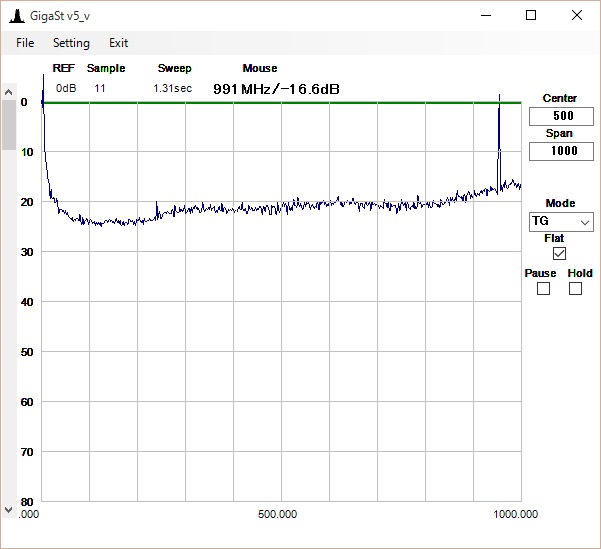Enable the Hold checkbox
Screen dimensions: 601x549
point(575,289)
